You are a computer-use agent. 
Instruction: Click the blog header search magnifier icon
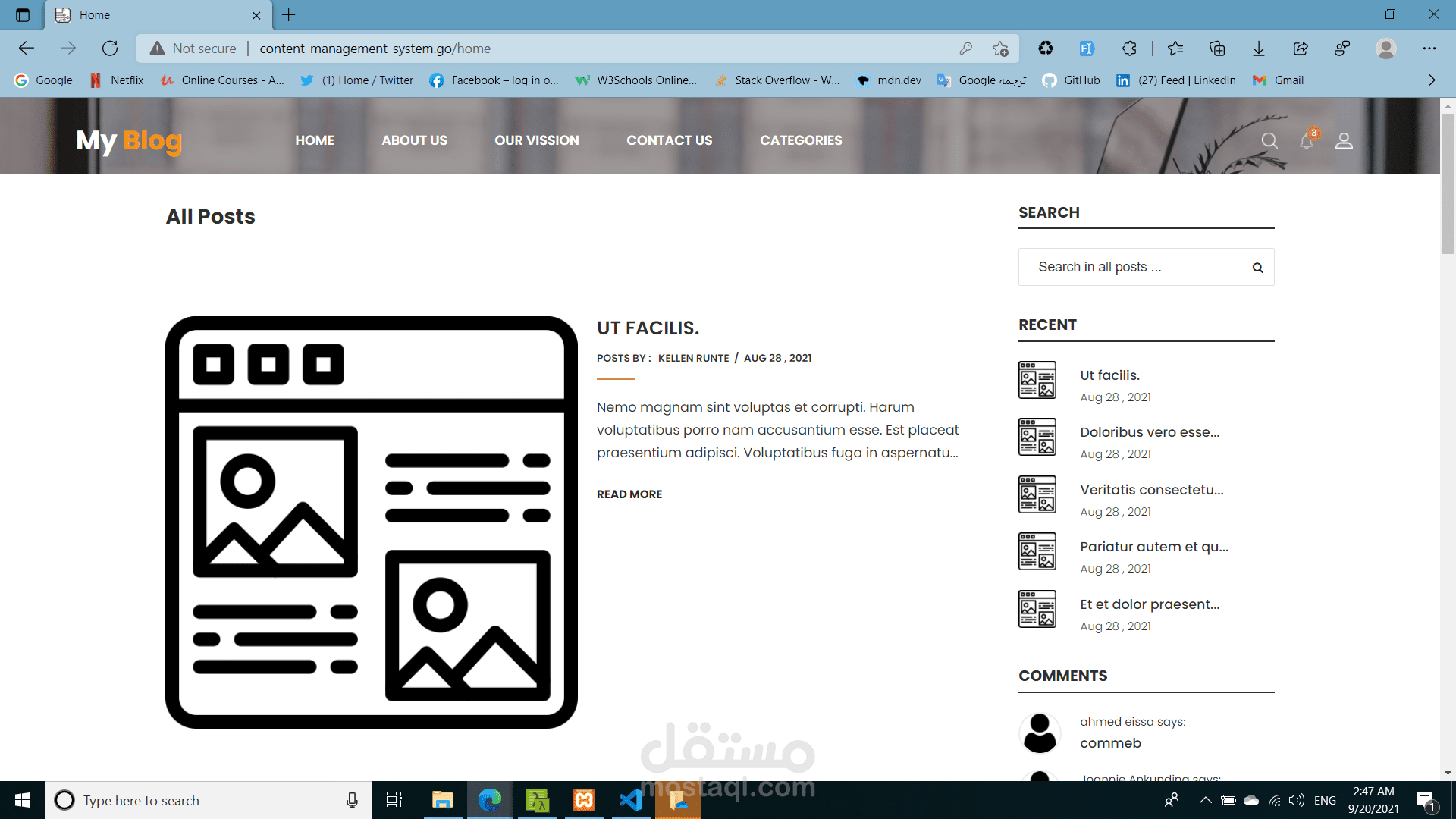pos(1269,141)
